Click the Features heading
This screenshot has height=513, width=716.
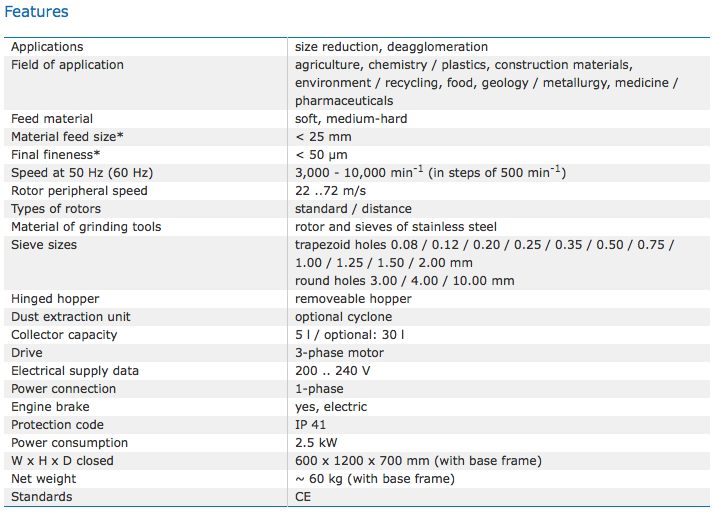coord(37,12)
